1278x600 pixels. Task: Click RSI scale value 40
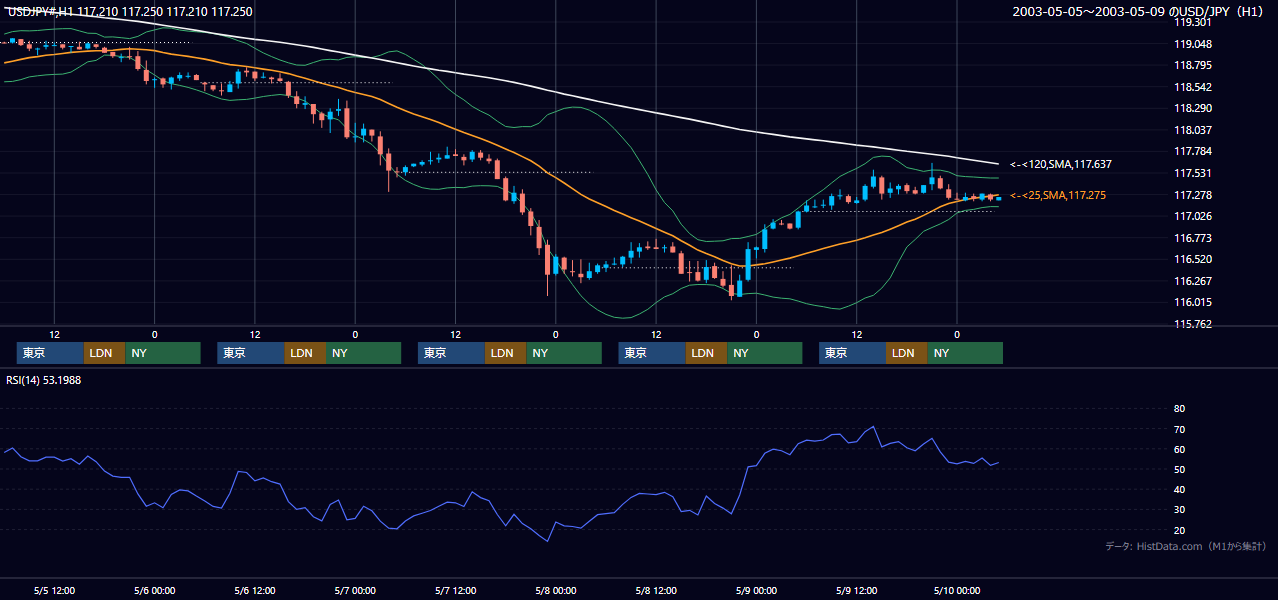1179,489
